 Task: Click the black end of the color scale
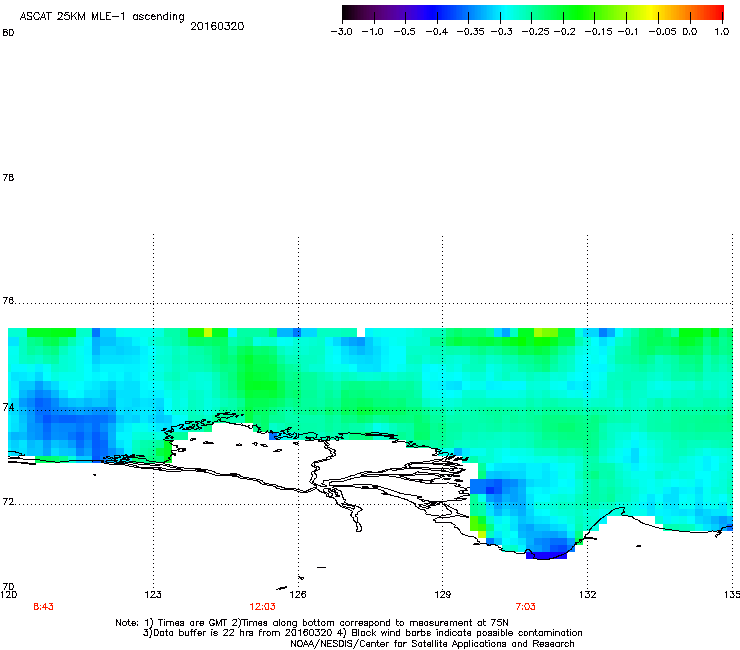pos(348,13)
